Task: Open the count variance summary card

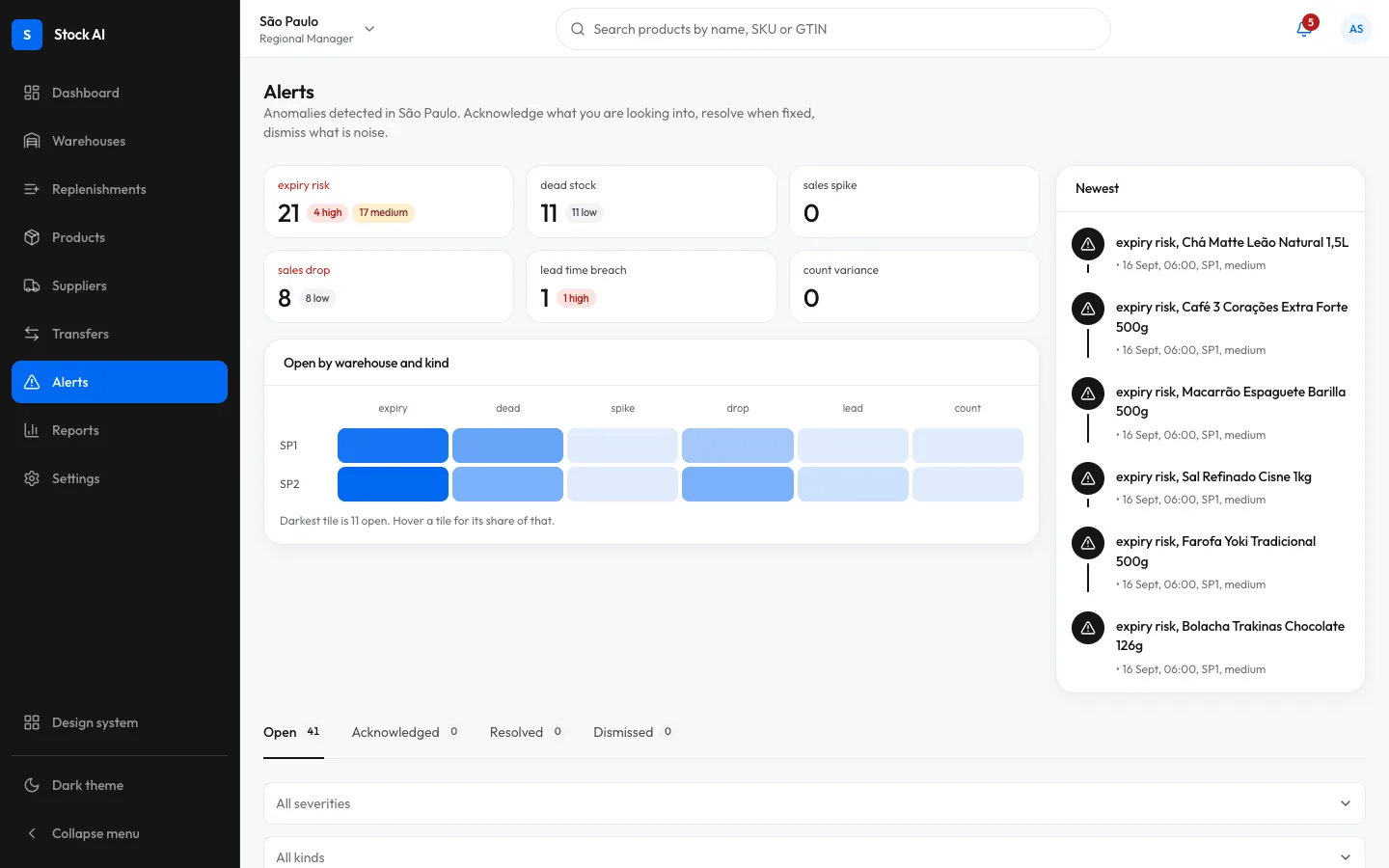Action: (x=913, y=286)
